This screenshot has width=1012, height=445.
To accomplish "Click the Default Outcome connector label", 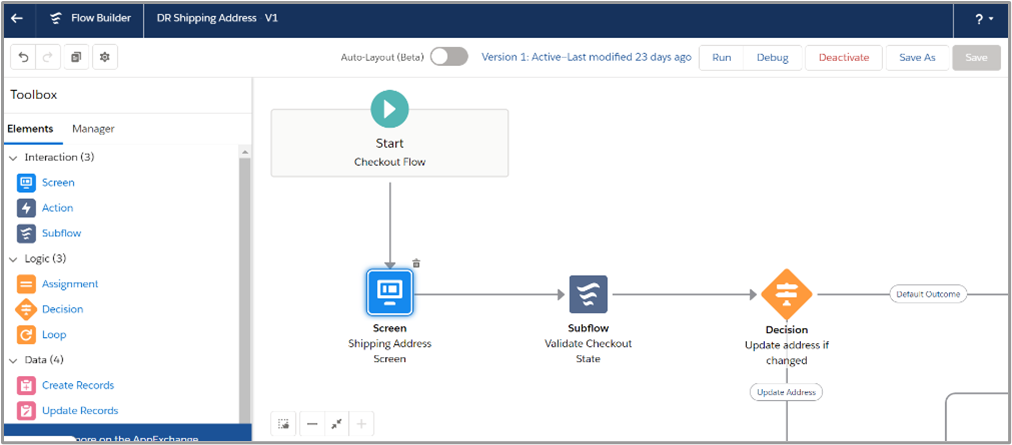I will 928,294.
